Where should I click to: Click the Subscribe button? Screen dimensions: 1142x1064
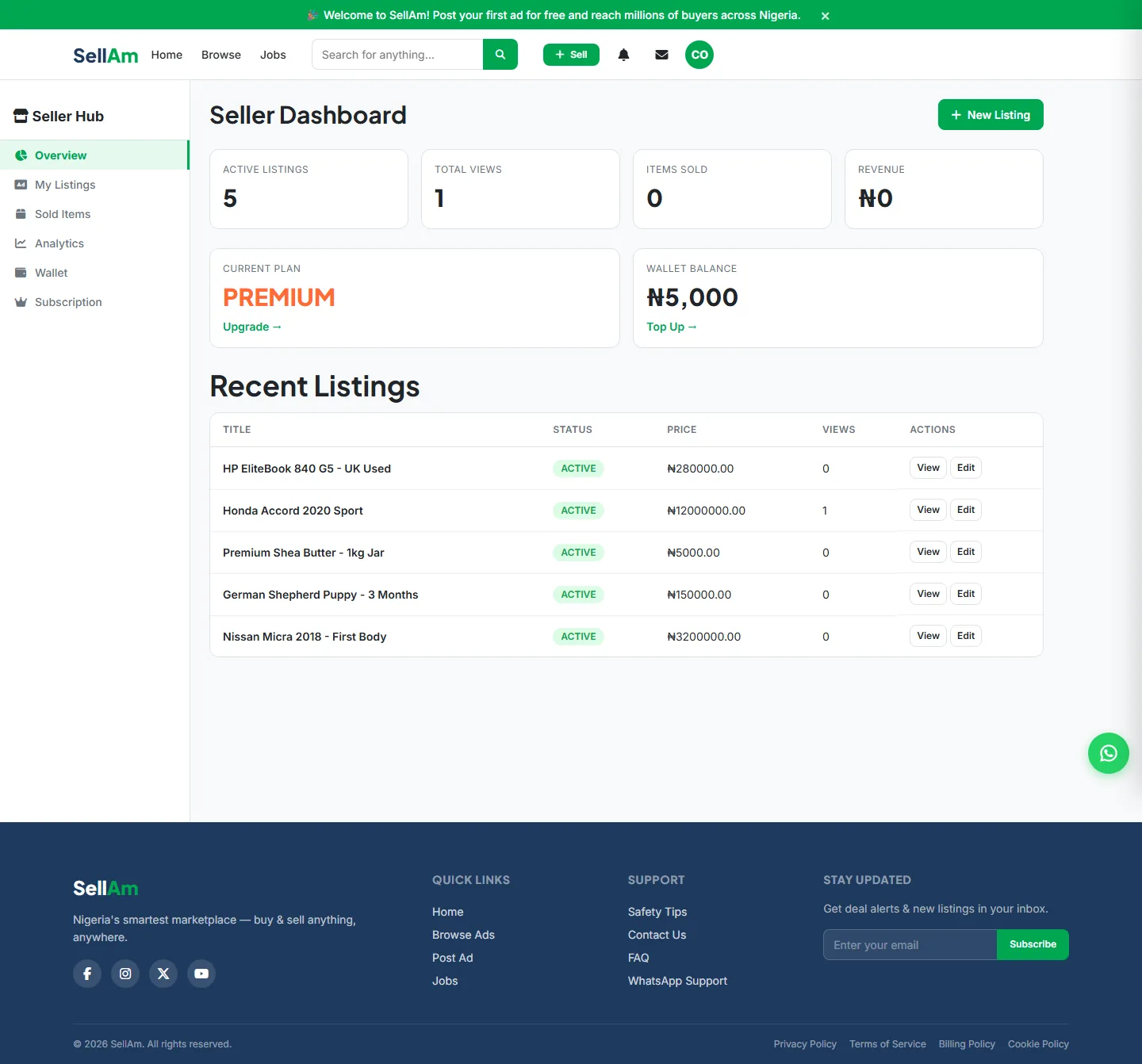pos(1033,945)
